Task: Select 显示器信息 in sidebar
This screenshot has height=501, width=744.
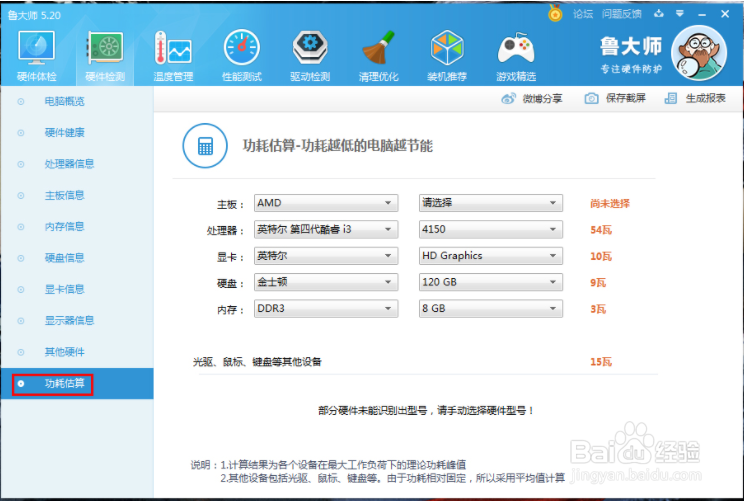Action: point(69,320)
